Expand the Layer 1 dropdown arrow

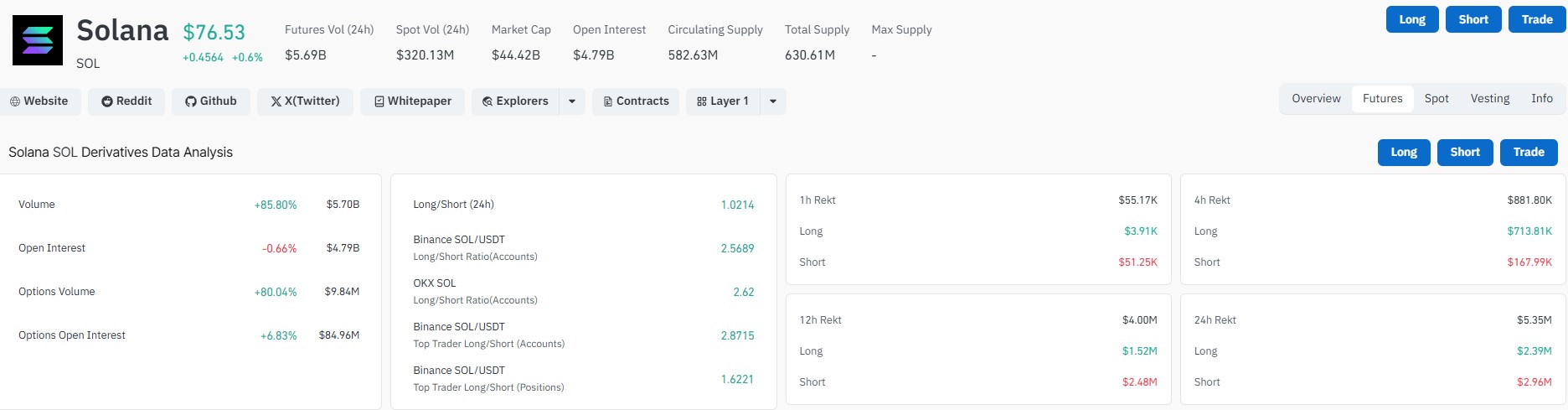[x=773, y=101]
